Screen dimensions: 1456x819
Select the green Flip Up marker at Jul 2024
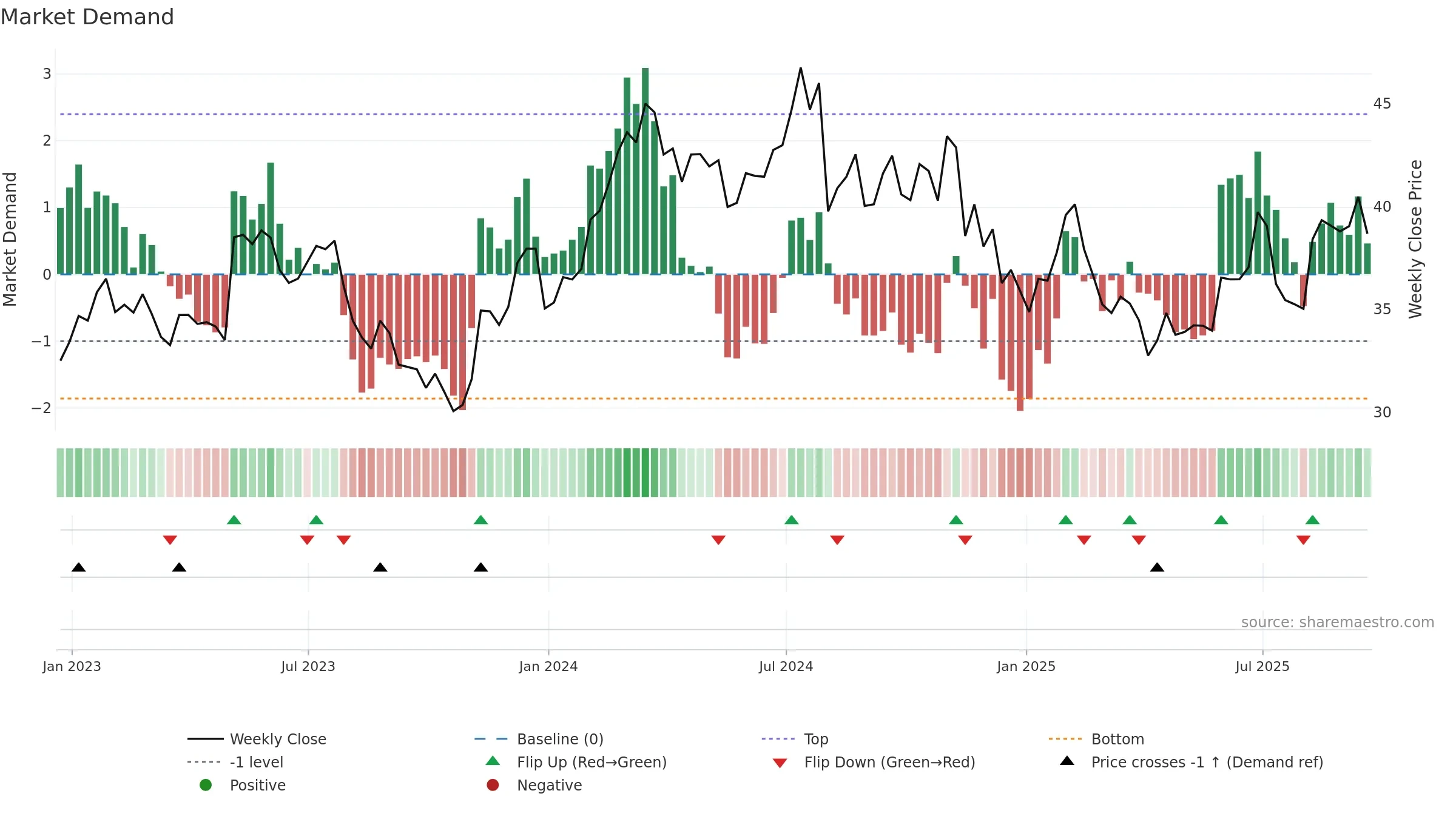click(792, 520)
